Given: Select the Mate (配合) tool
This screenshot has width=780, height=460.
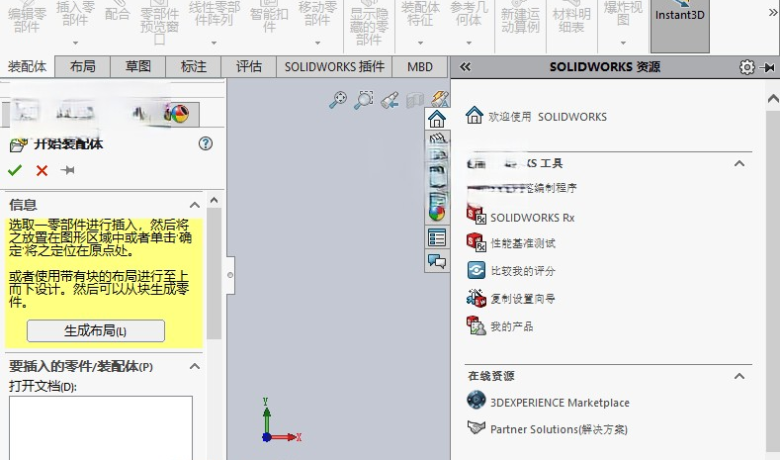Looking at the screenshot, I should click(x=117, y=13).
